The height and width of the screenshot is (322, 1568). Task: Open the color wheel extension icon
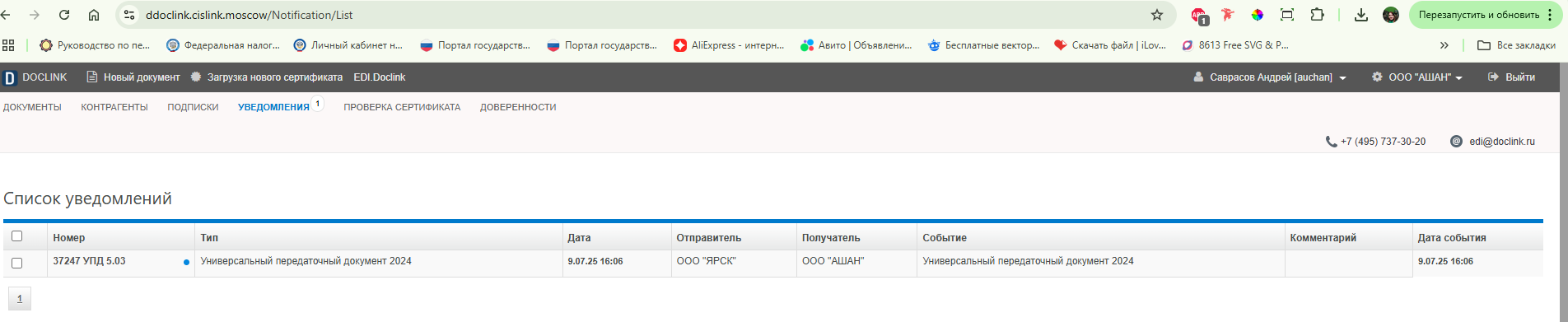(1258, 15)
